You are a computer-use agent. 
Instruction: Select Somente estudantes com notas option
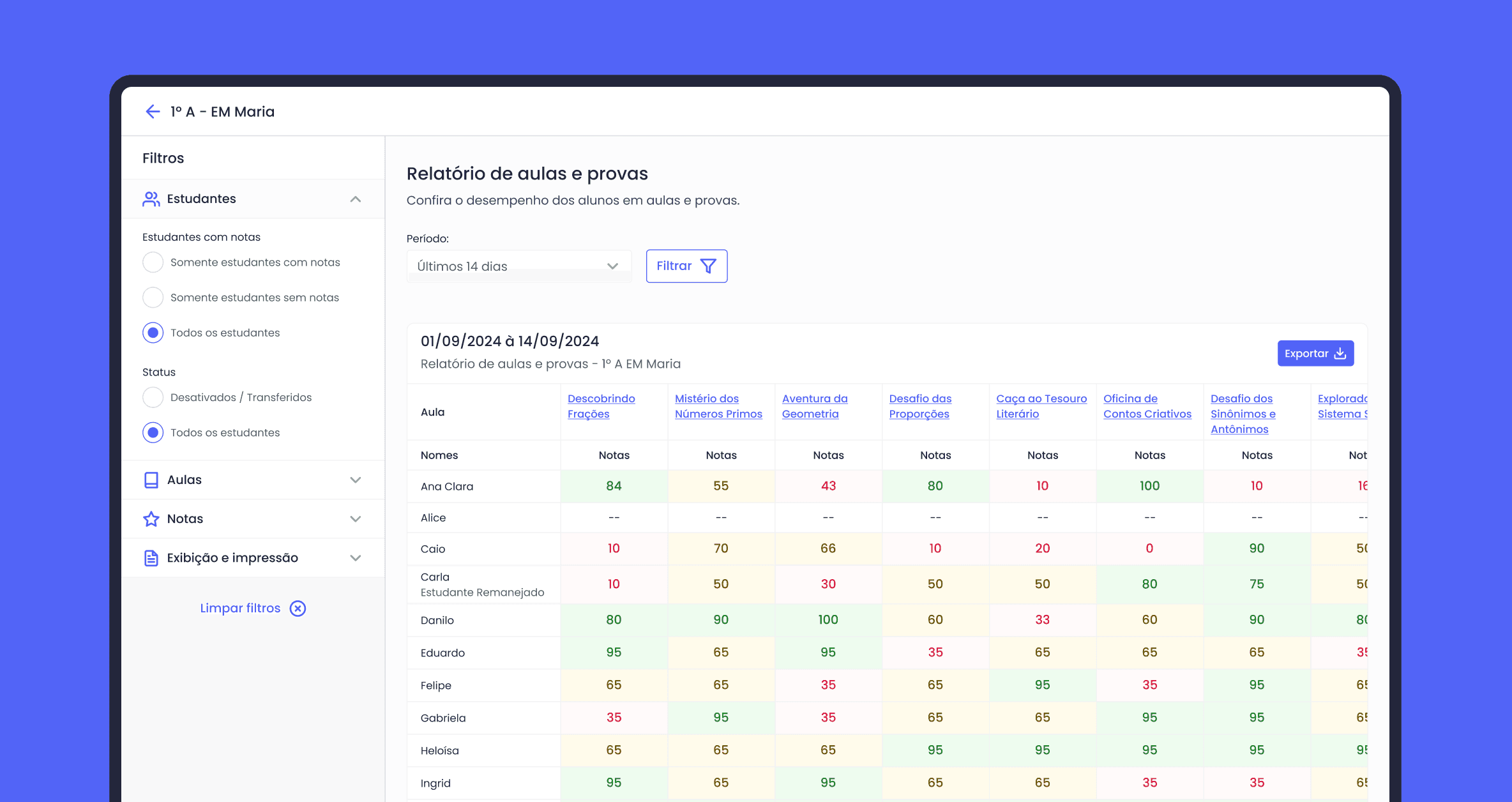point(153,262)
